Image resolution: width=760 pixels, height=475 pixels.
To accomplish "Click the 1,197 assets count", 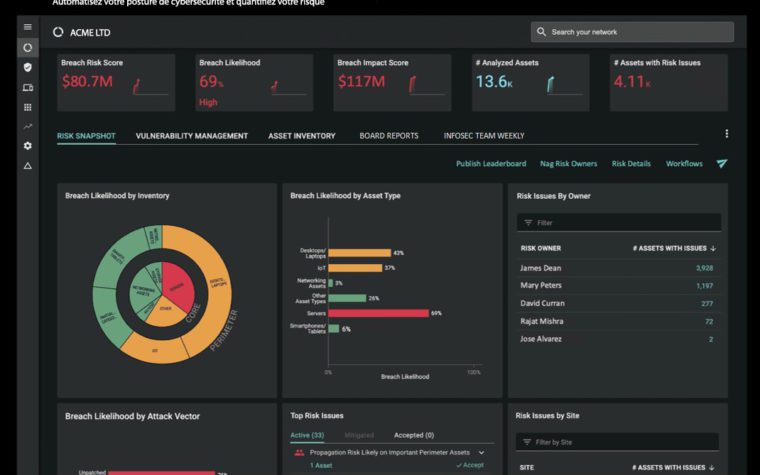I will [704, 286].
